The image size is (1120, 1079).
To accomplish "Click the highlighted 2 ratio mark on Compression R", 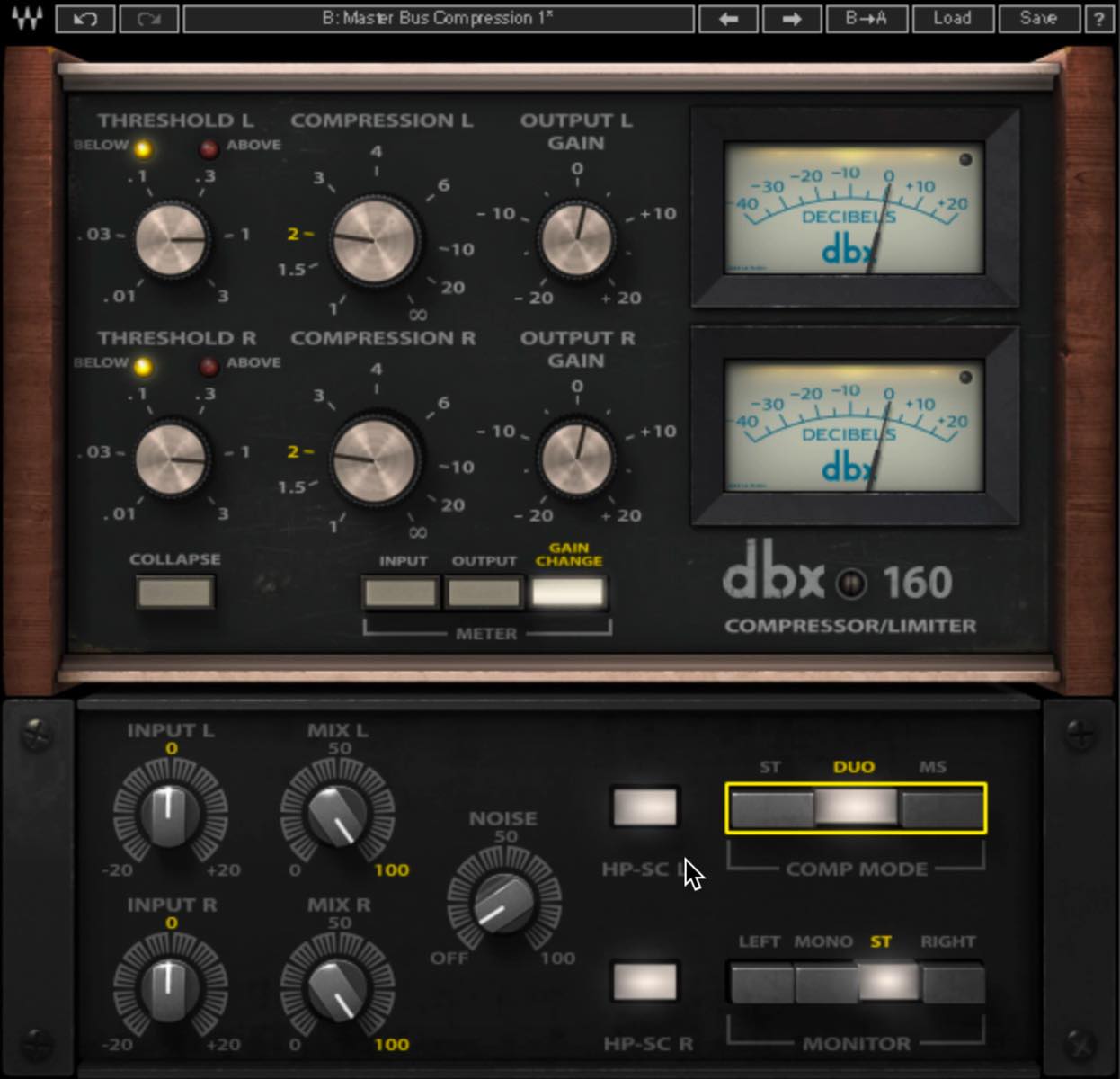I will click(x=293, y=451).
